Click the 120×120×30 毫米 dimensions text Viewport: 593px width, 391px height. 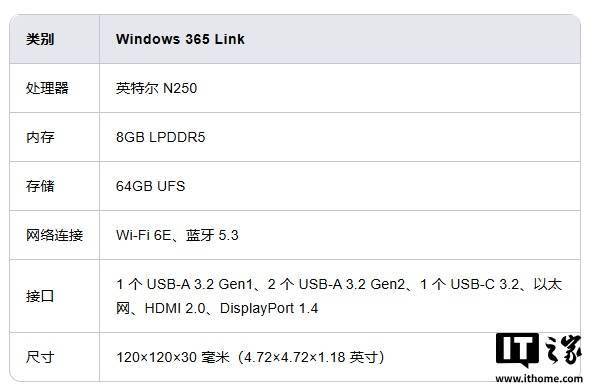pos(173,357)
